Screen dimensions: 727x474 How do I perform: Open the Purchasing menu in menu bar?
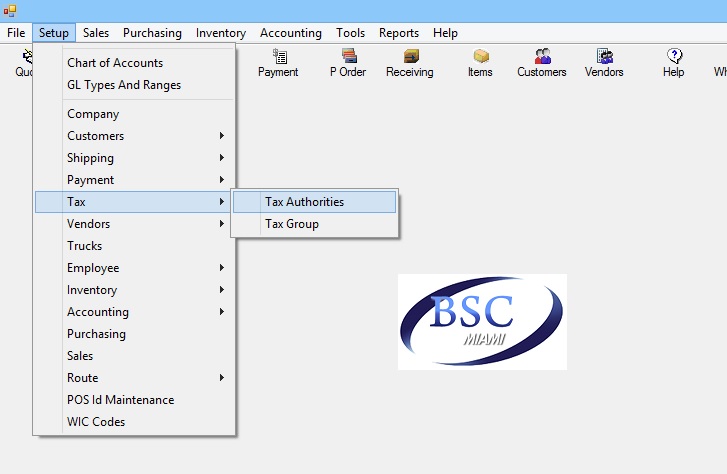pos(152,33)
